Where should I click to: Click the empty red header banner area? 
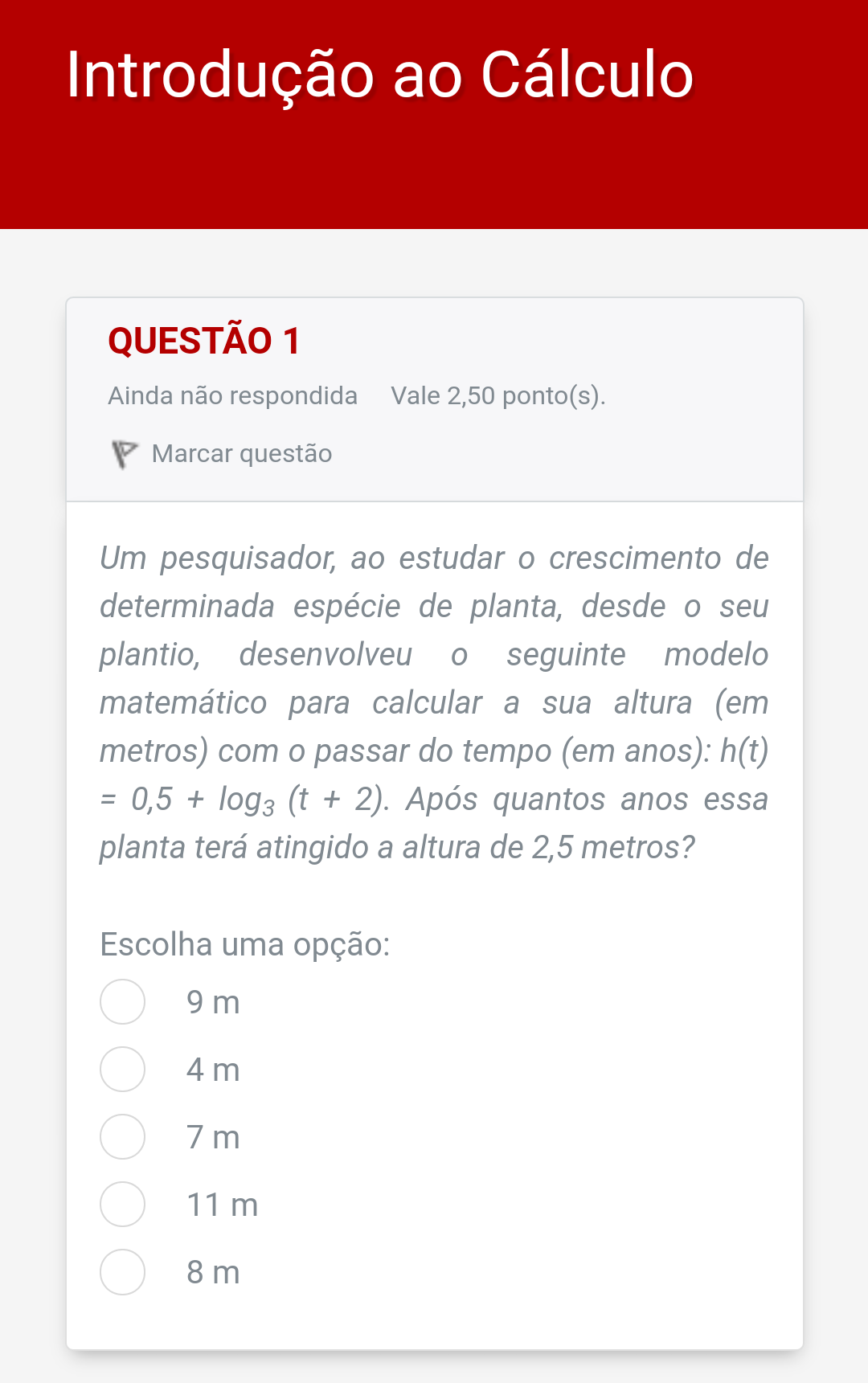(434, 177)
